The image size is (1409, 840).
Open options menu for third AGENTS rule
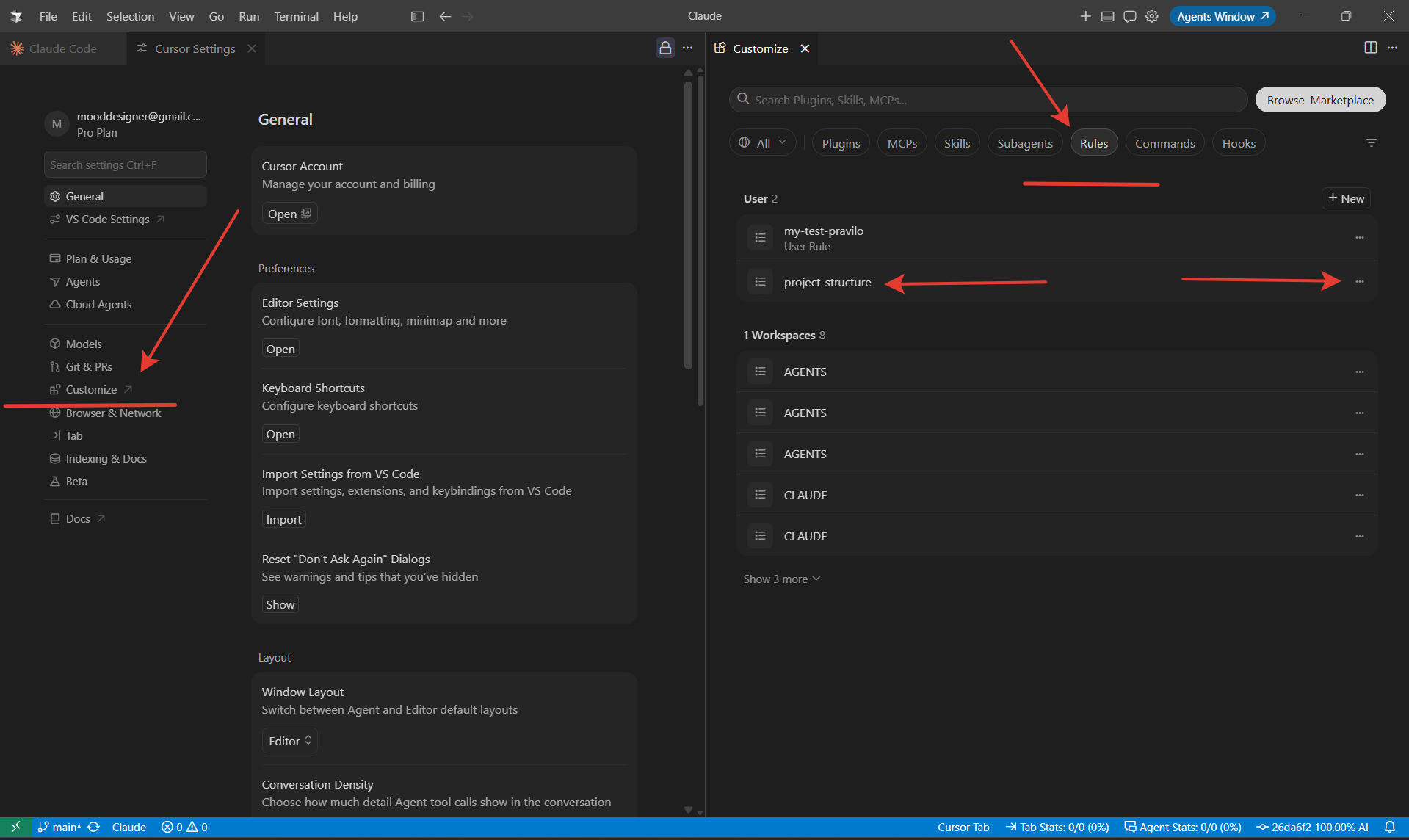click(x=1359, y=454)
